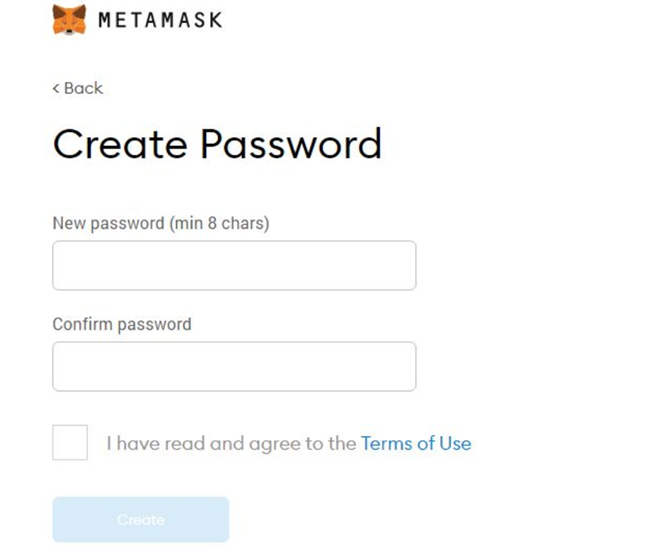Screen dimensions: 661x552
Task: Click the word 'Back' text
Action: [83, 88]
